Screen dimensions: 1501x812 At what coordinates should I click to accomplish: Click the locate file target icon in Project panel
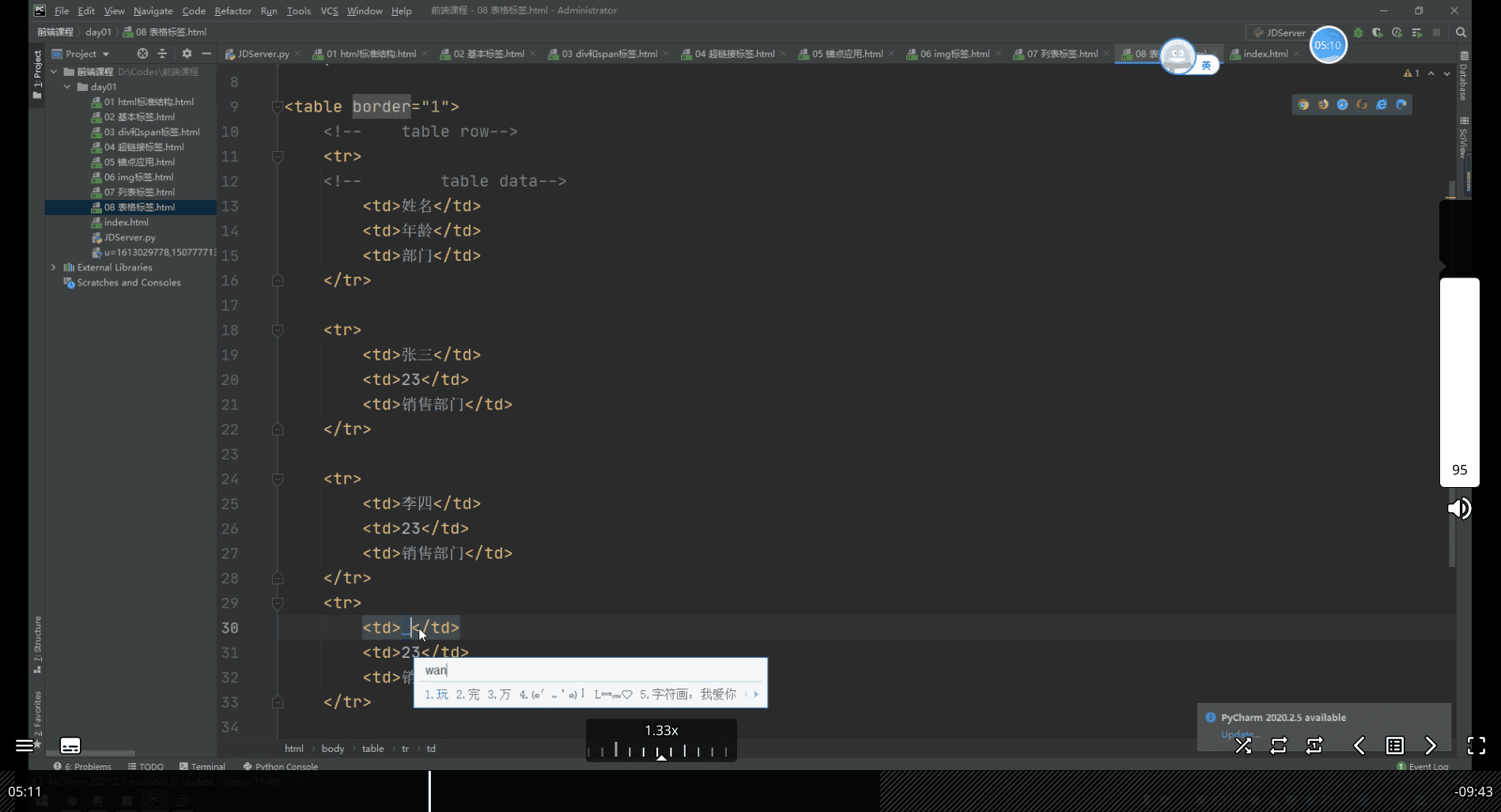pos(142,54)
